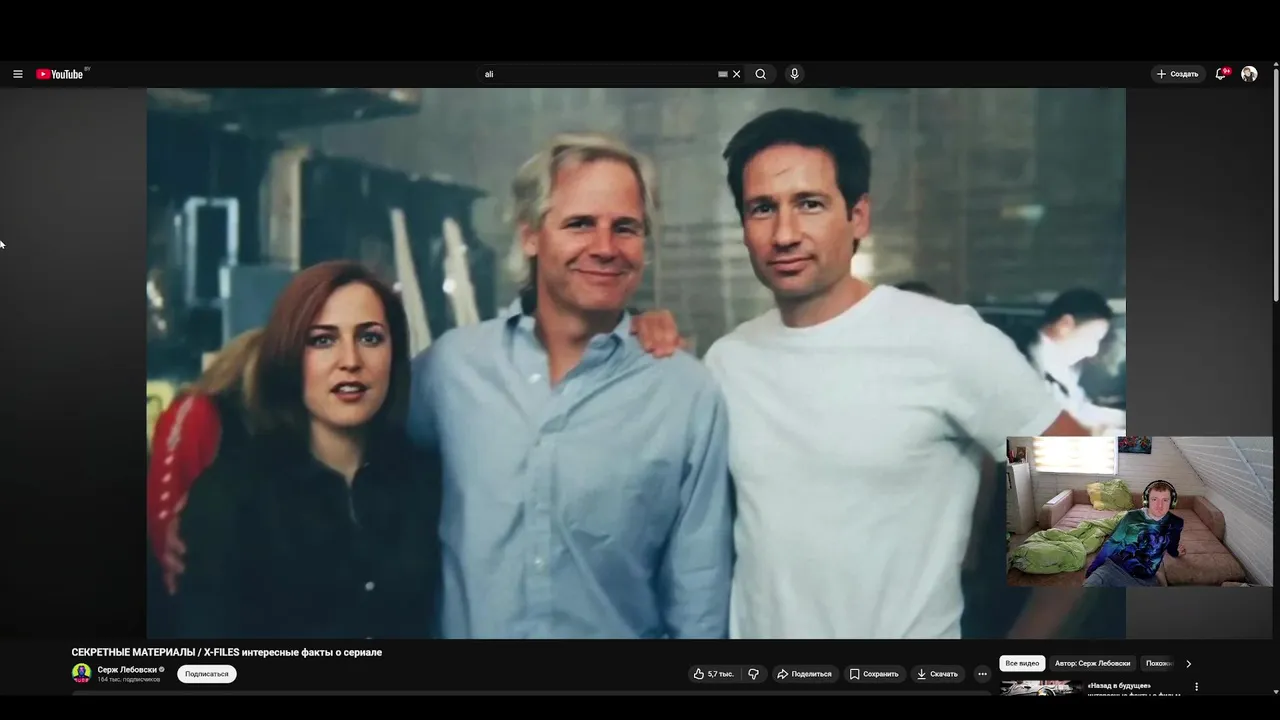This screenshot has height=720, width=1280.
Task: Go to YouTube home via logo
Action: 61,74
